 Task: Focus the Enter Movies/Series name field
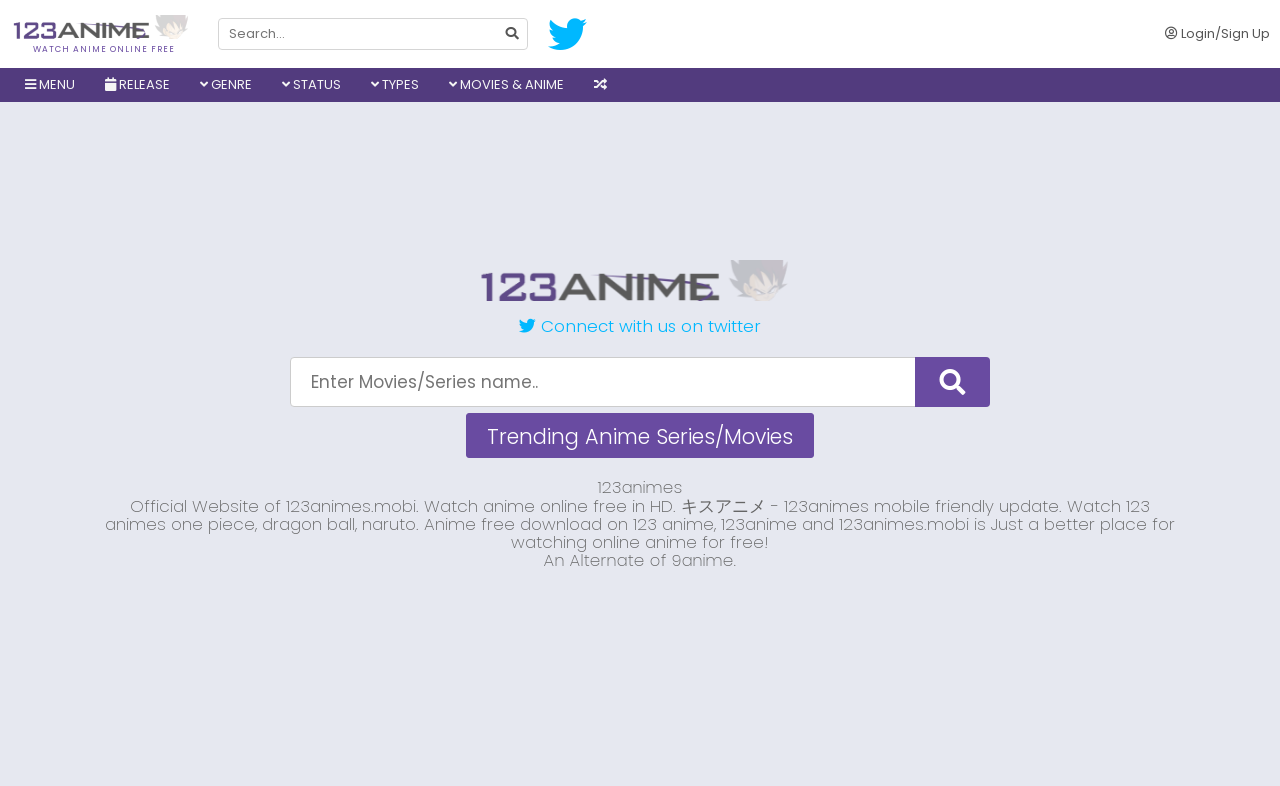[603, 382]
